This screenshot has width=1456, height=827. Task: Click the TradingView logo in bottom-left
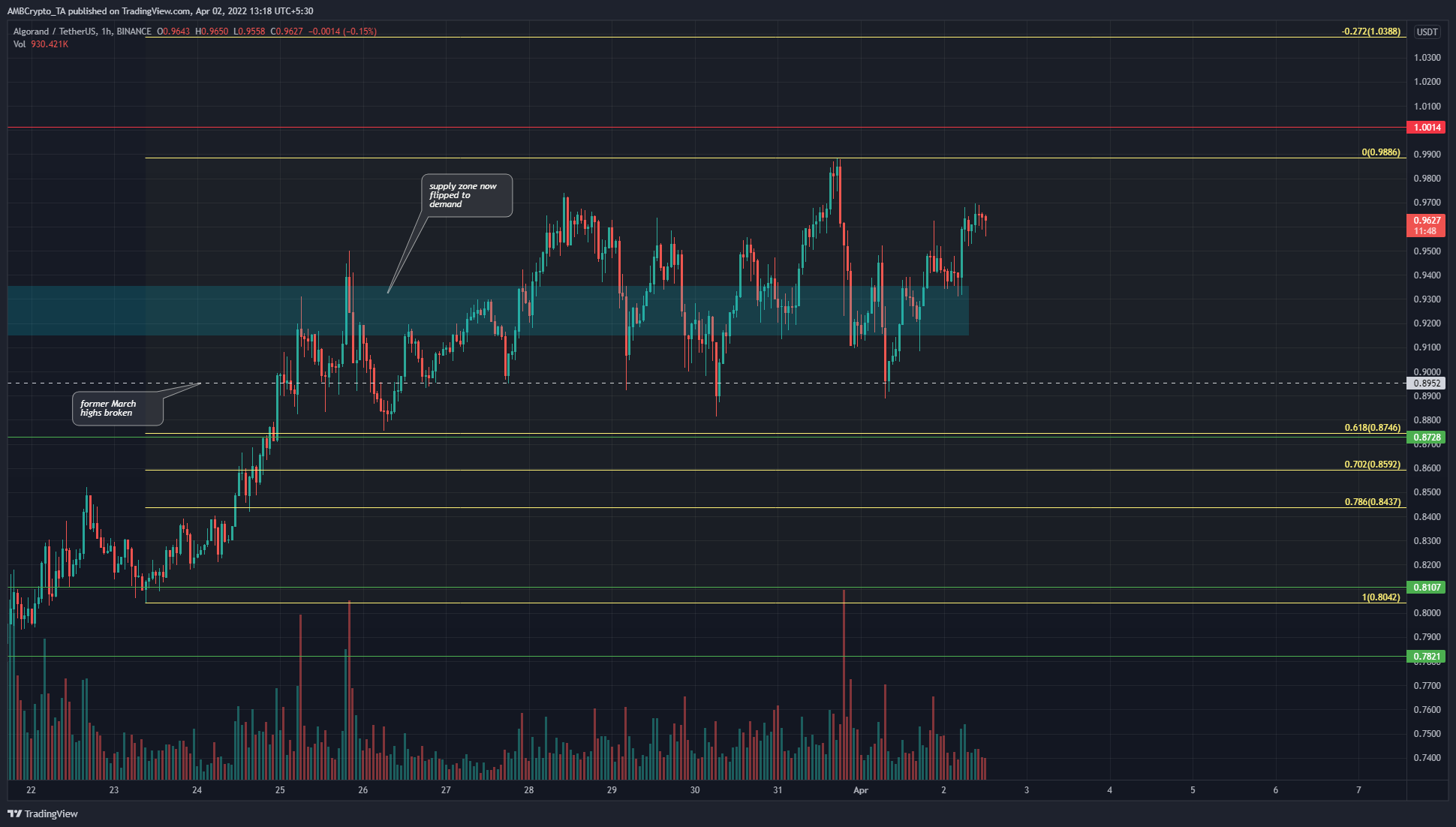[43, 813]
